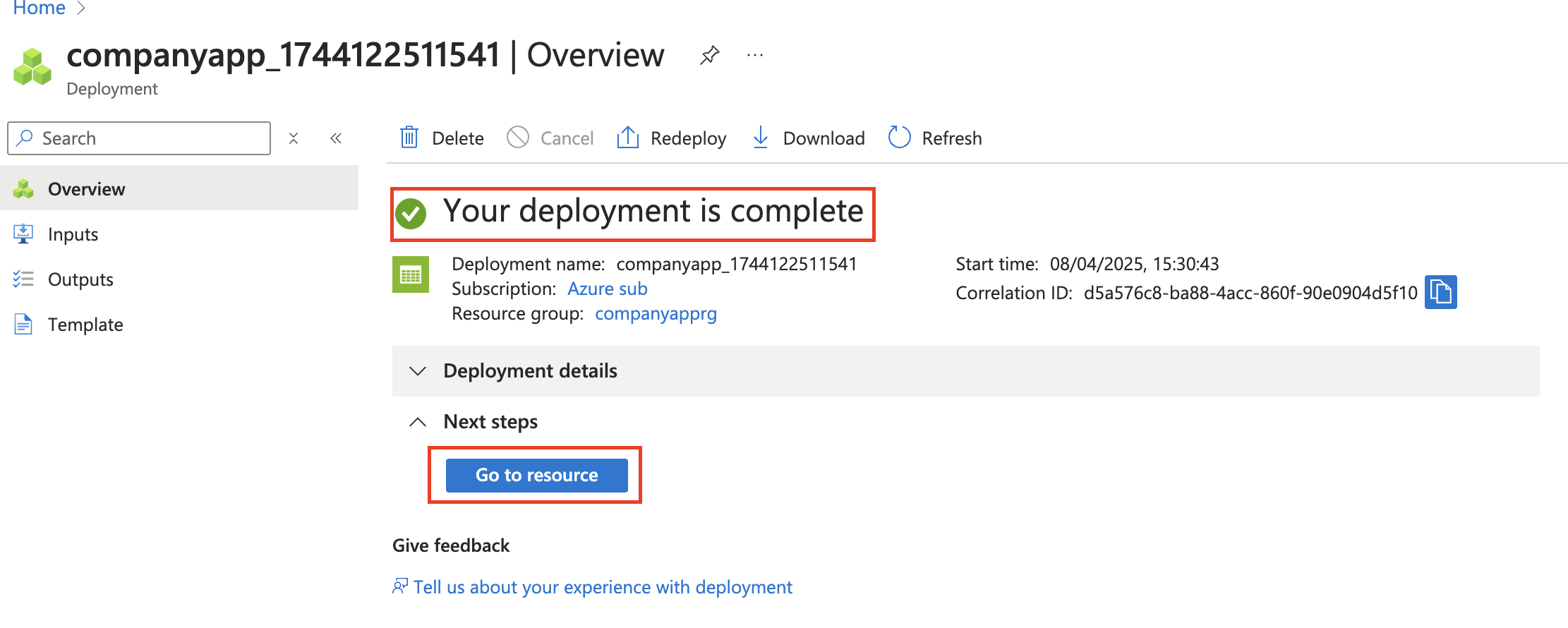Screen dimensions: 1568x628
Task: Refresh the deployment overview
Action: point(935,138)
